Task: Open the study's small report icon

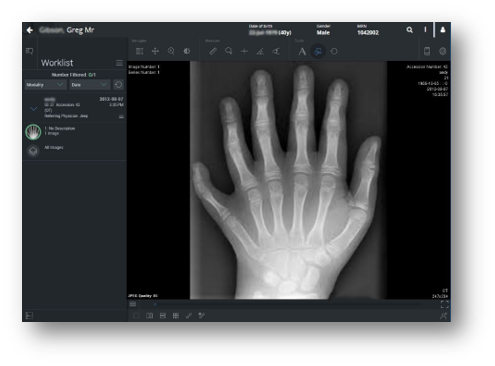Action: point(121,116)
